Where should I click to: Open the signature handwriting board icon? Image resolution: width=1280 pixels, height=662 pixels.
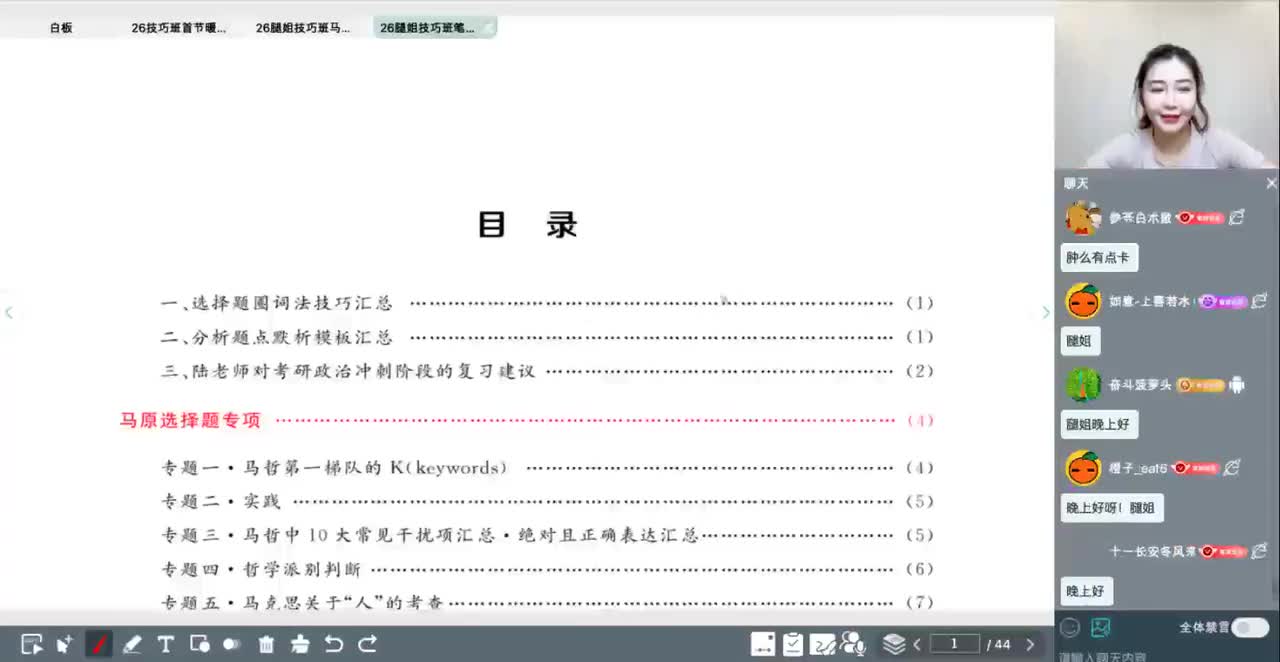point(823,644)
